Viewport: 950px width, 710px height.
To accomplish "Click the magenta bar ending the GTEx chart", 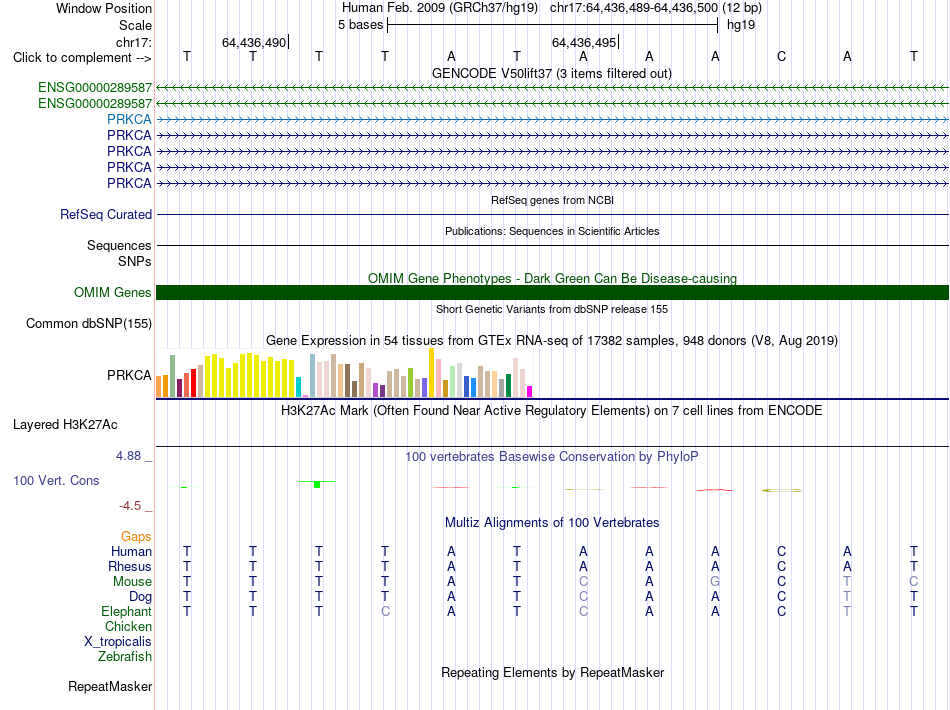I will tap(530, 391).
